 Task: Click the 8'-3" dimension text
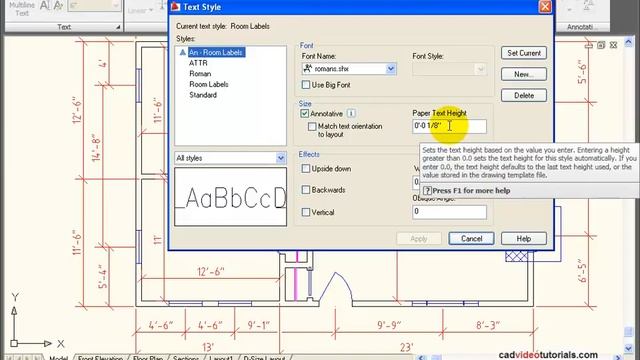pos(488,325)
